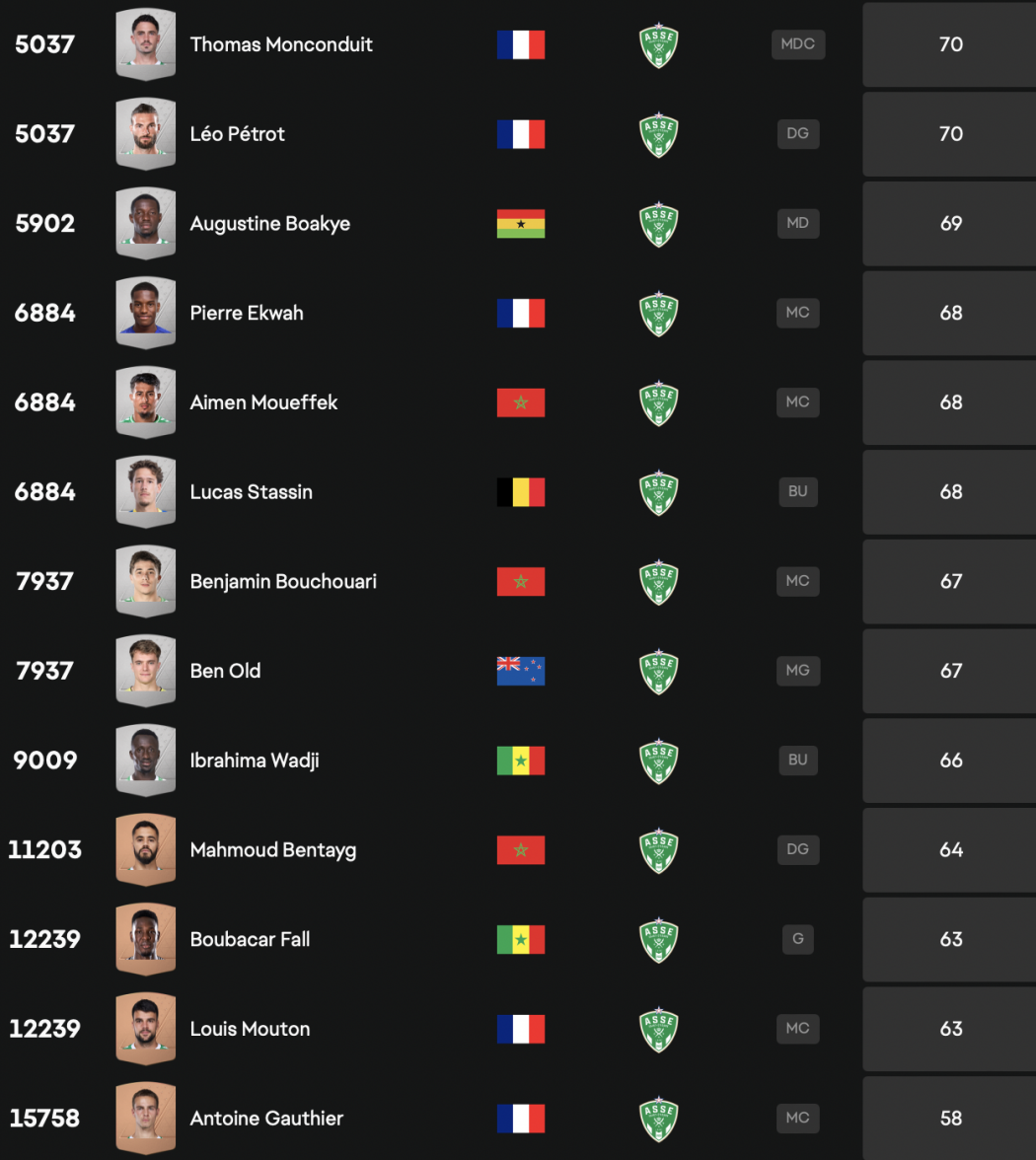
Task: Click the New Zealand flag beside Ben Old
Action: [521, 671]
